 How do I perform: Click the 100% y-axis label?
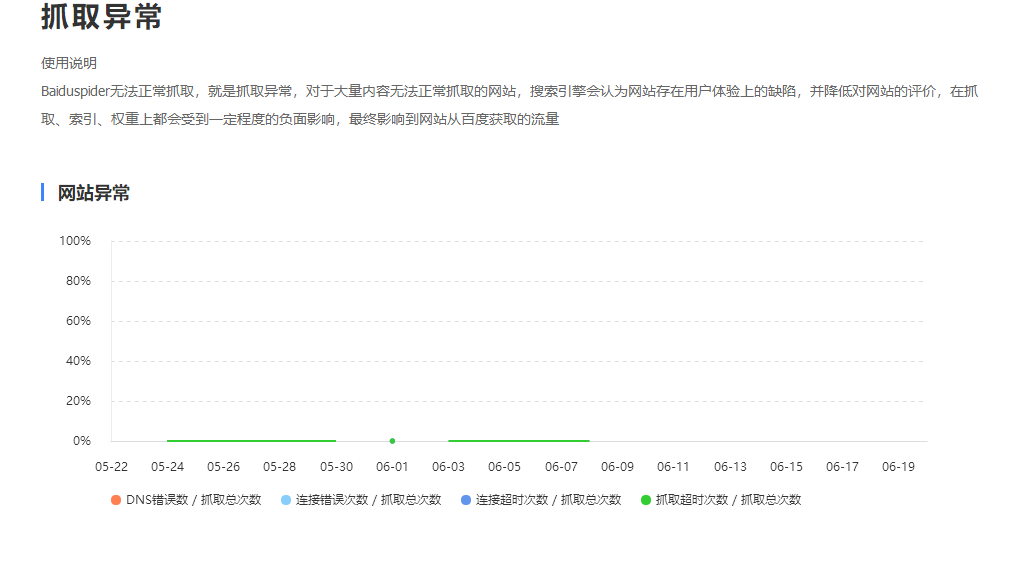click(x=74, y=241)
